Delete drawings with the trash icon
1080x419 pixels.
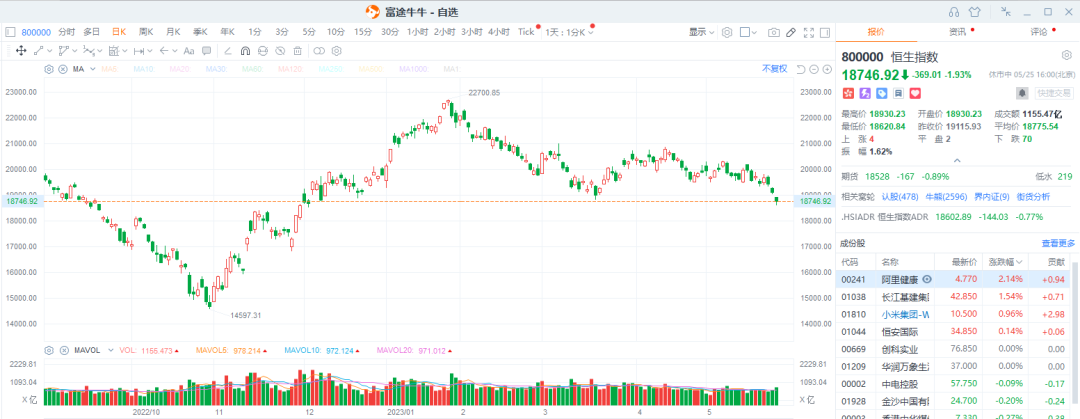point(298,50)
